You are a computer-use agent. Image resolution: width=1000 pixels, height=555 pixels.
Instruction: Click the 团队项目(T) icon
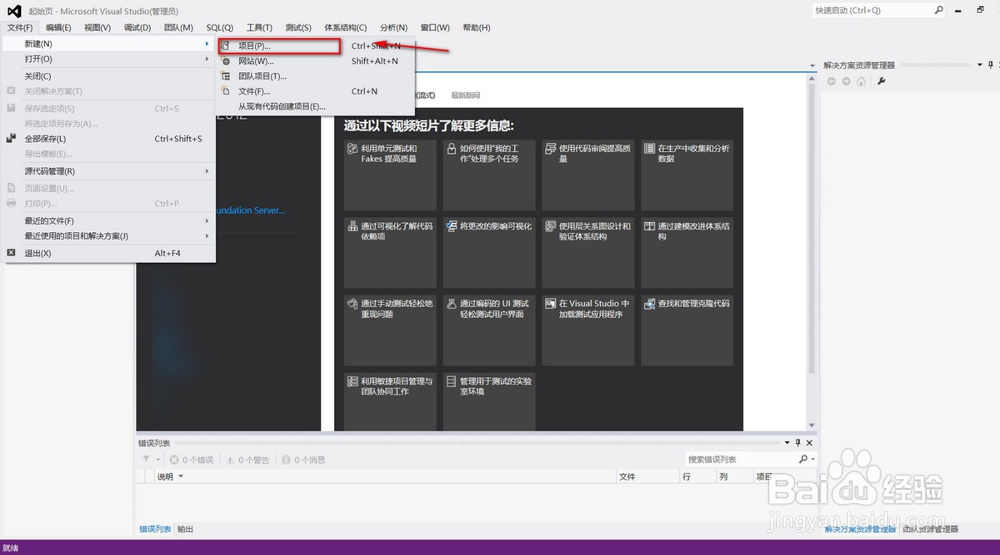[x=225, y=76]
